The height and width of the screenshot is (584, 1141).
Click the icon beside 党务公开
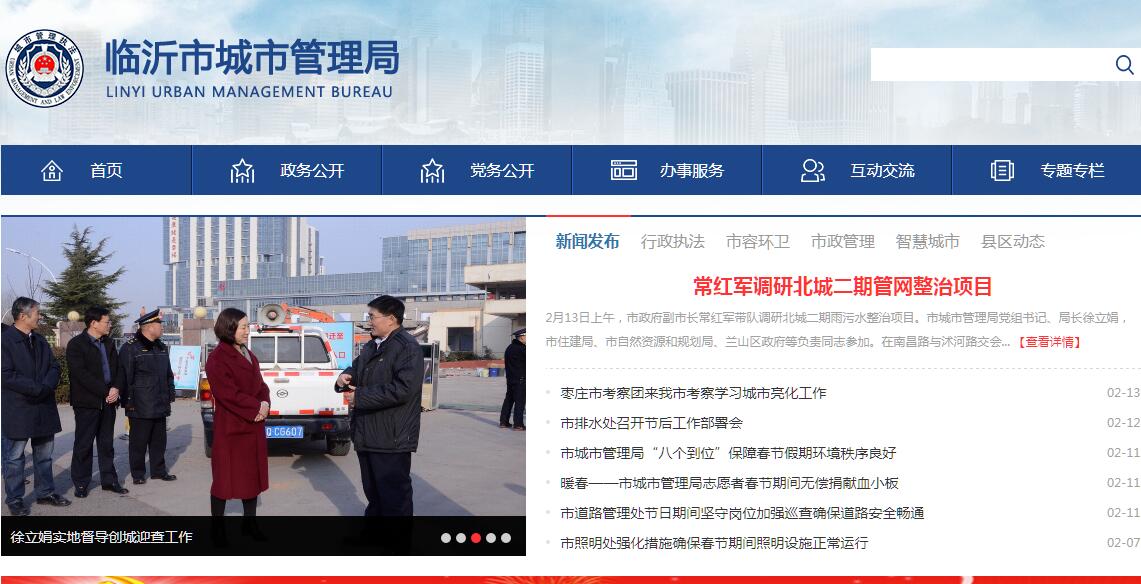click(432, 171)
